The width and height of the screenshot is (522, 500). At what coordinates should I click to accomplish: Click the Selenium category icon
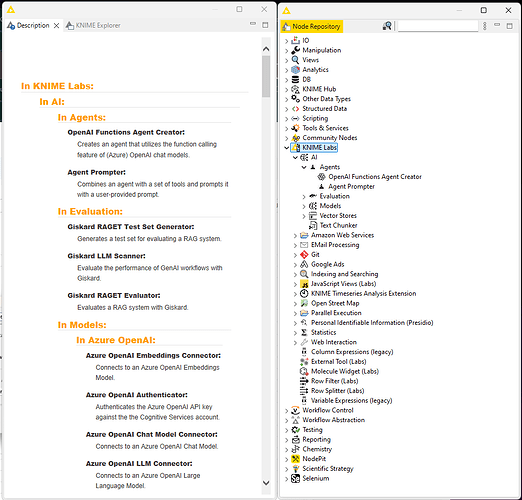click(x=295, y=478)
